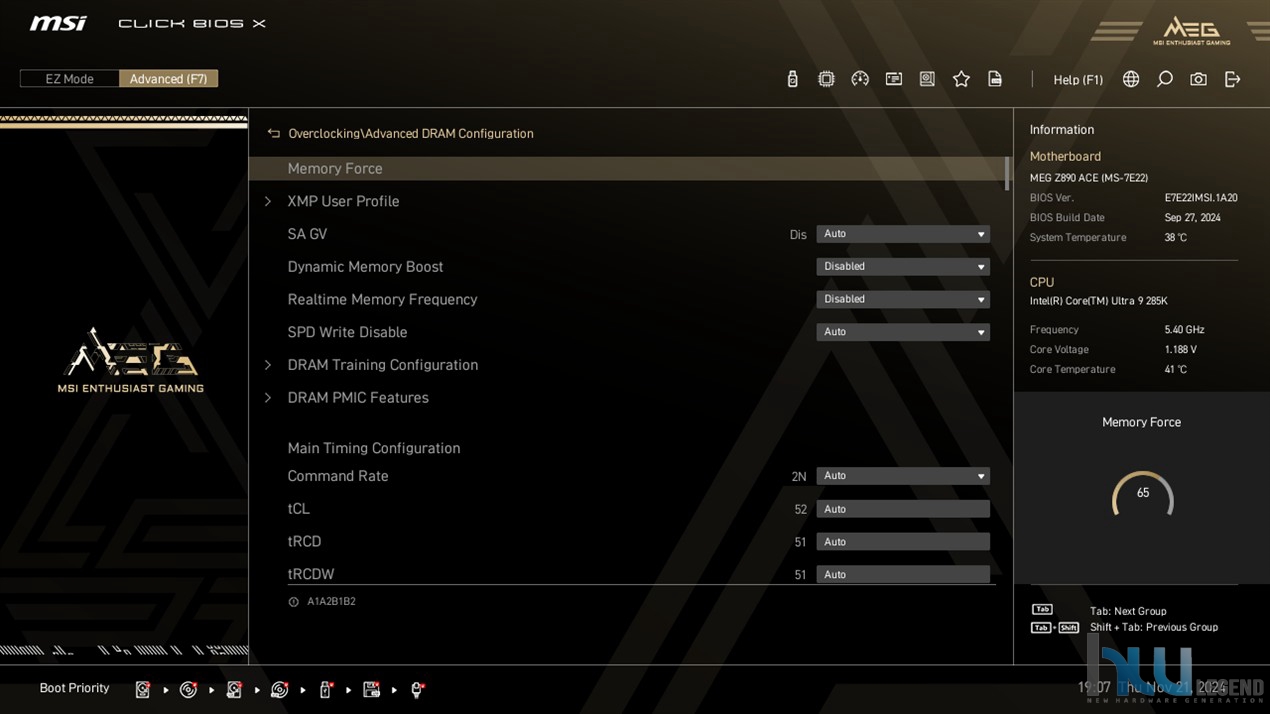Expand the DRAM Training Configuration chevron

[268, 365]
